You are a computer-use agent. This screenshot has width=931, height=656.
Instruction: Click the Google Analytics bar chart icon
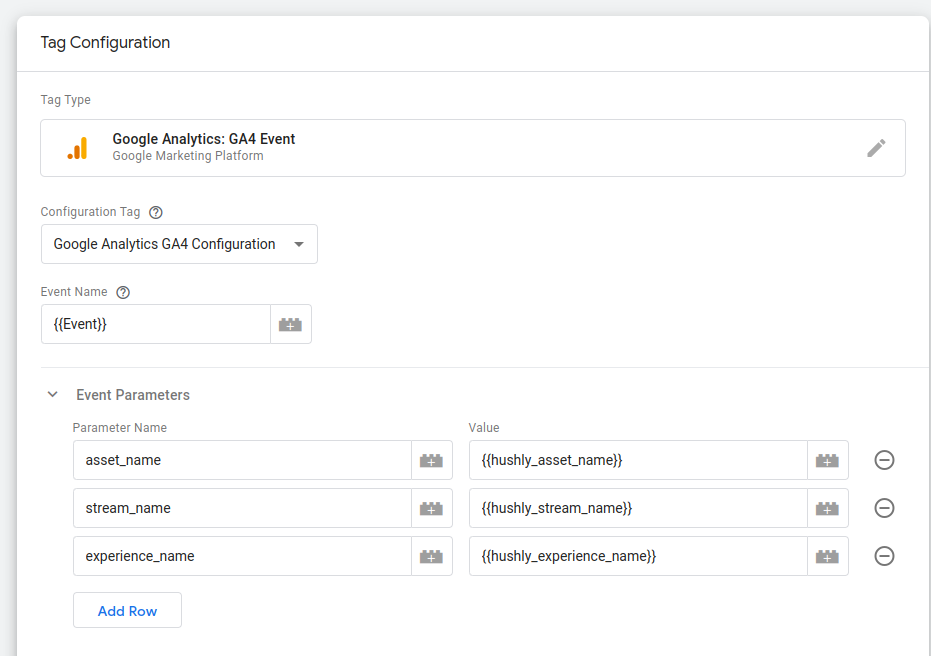(x=78, y=148)
